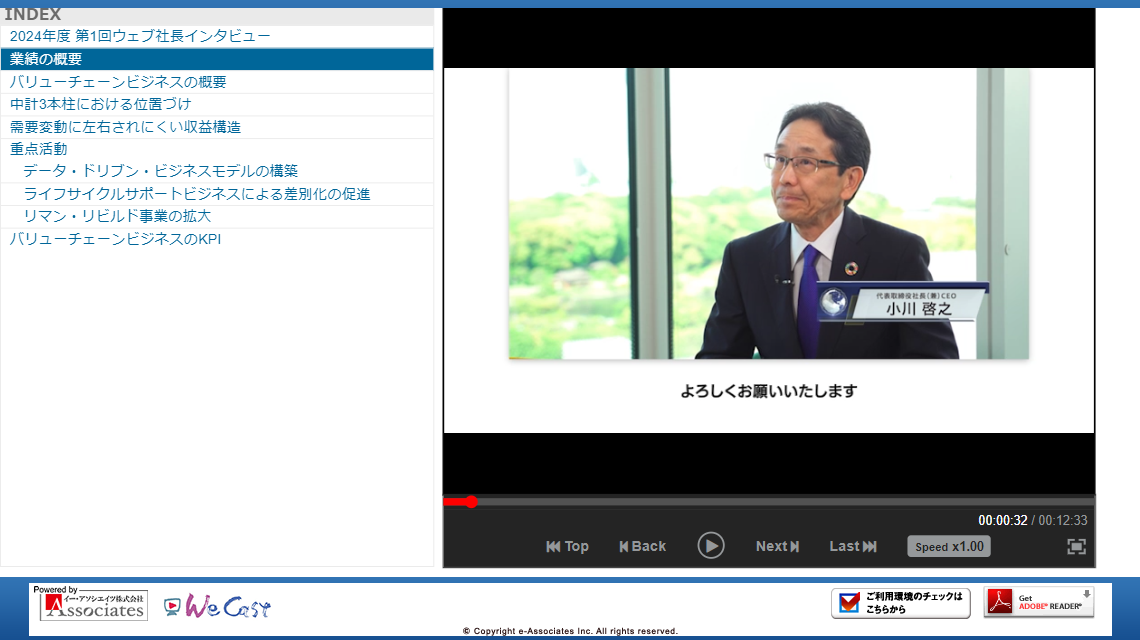This screenshot has width=1140, height=640.
Task: Go to previous chapter with Back
Action: (642, 546)
